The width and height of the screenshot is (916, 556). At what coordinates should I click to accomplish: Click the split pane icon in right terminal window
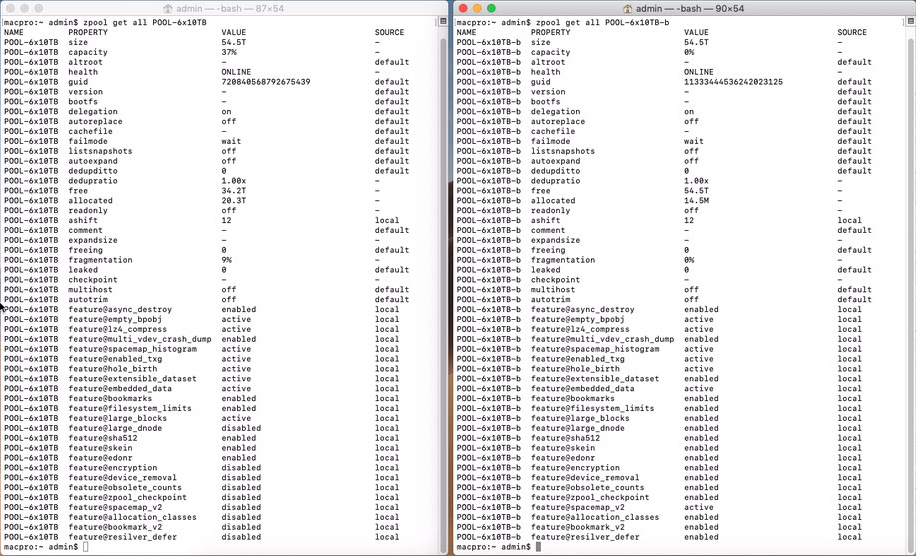911,22
